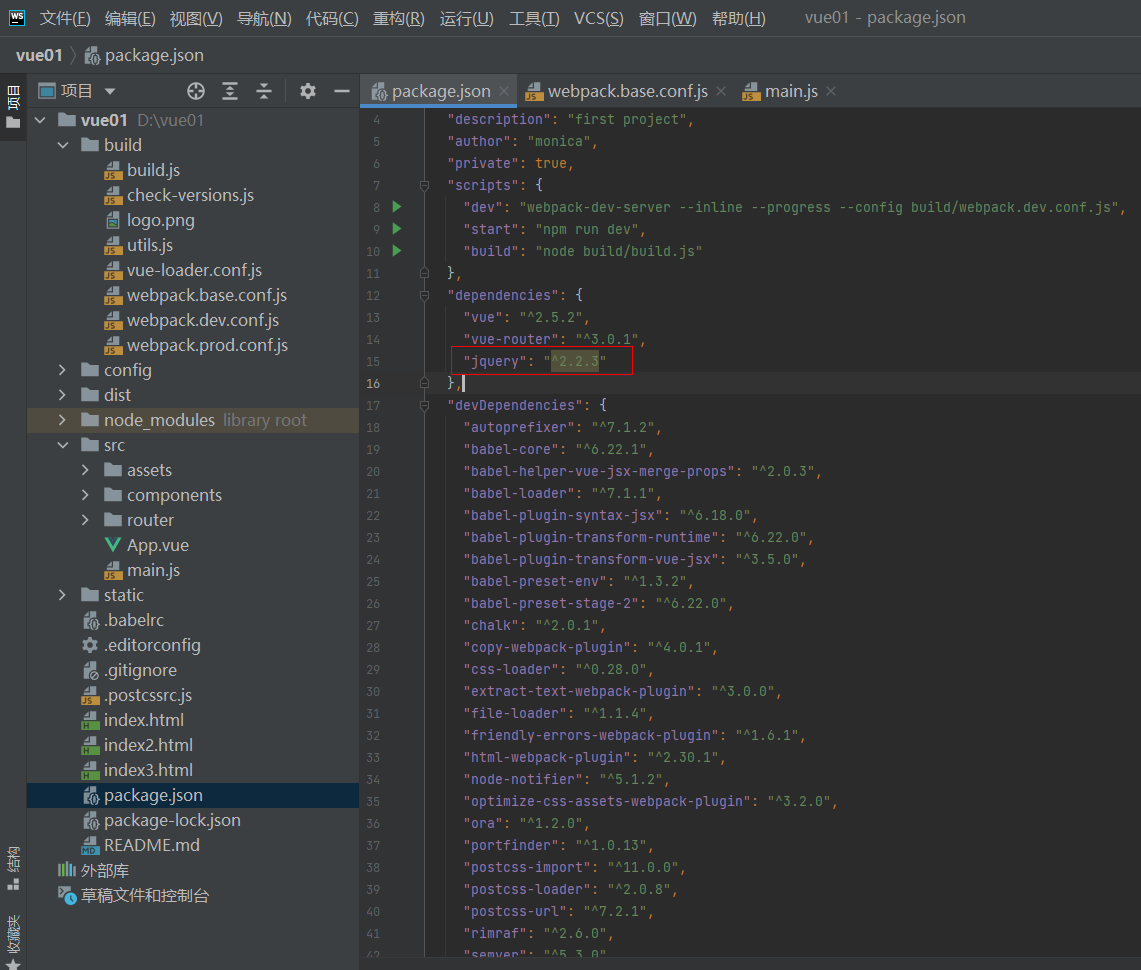Select package-lock.json in project tree
Screen dimensions: 1141x970
pyautogui.click(x=172, y=820)
